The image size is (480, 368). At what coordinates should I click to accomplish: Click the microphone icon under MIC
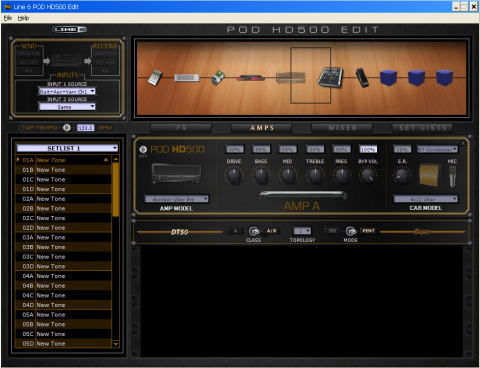pos(452,176)
